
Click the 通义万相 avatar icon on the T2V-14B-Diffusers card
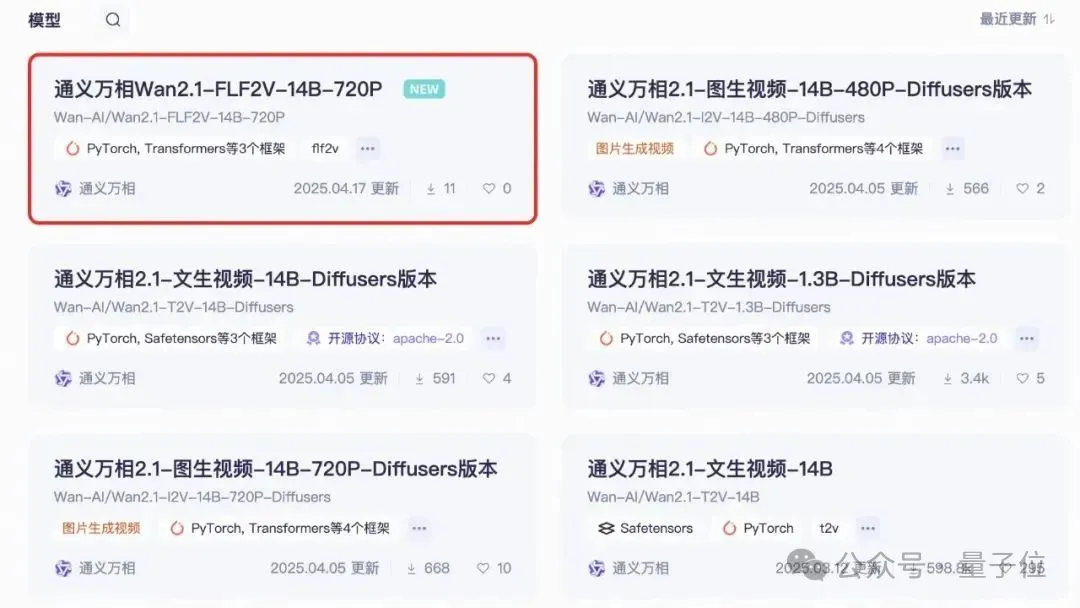tap(63, 379)
